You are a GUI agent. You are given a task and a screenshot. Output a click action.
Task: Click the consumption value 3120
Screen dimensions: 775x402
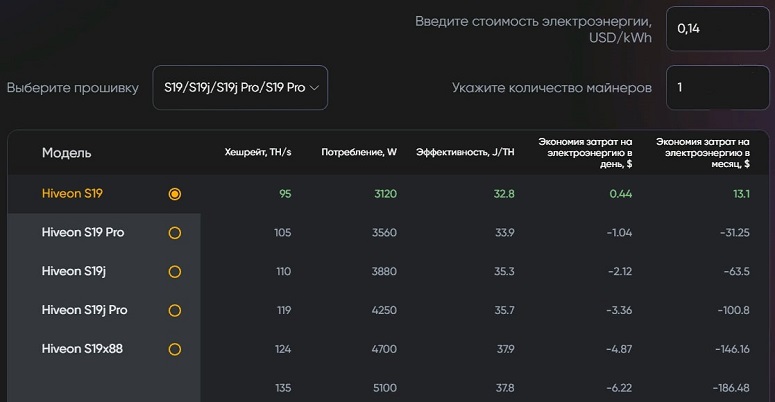[x=386, y=194]
